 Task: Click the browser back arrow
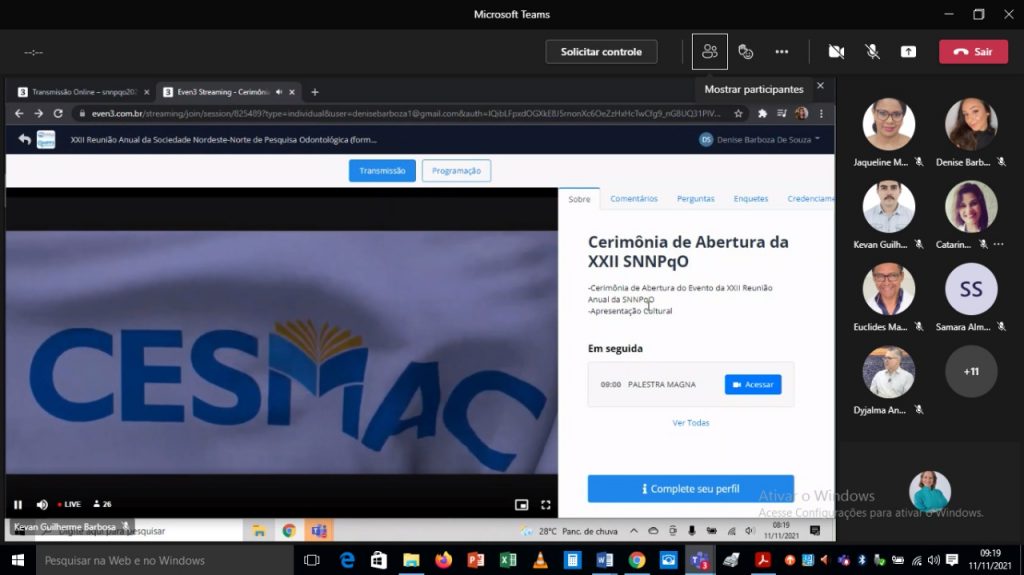19,114
